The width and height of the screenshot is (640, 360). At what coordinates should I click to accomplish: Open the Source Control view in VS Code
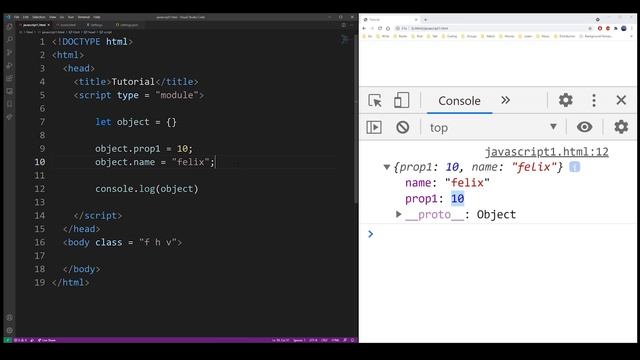(x=9, y=53)
